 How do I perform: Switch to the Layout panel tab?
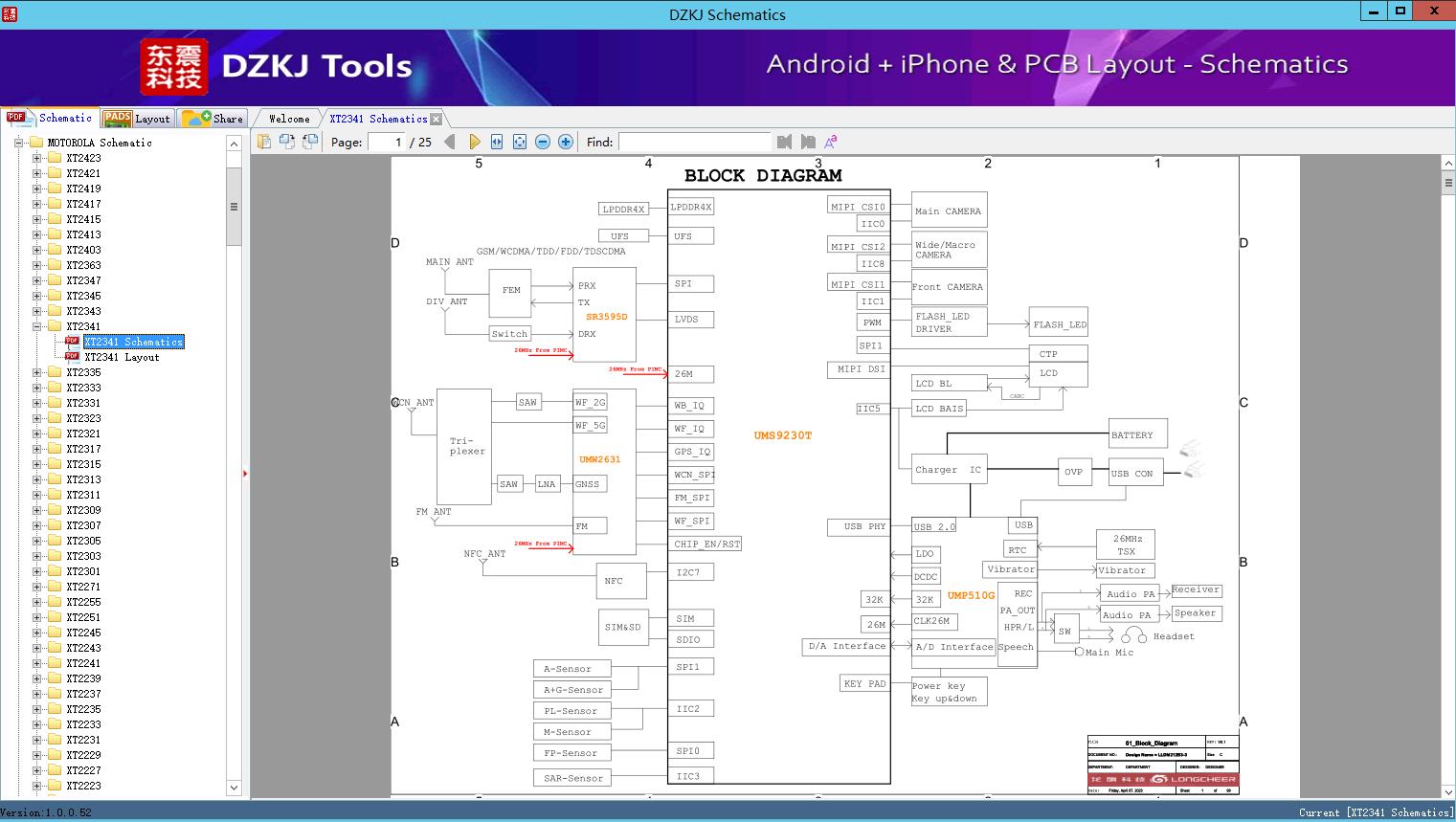coord(137,118)
